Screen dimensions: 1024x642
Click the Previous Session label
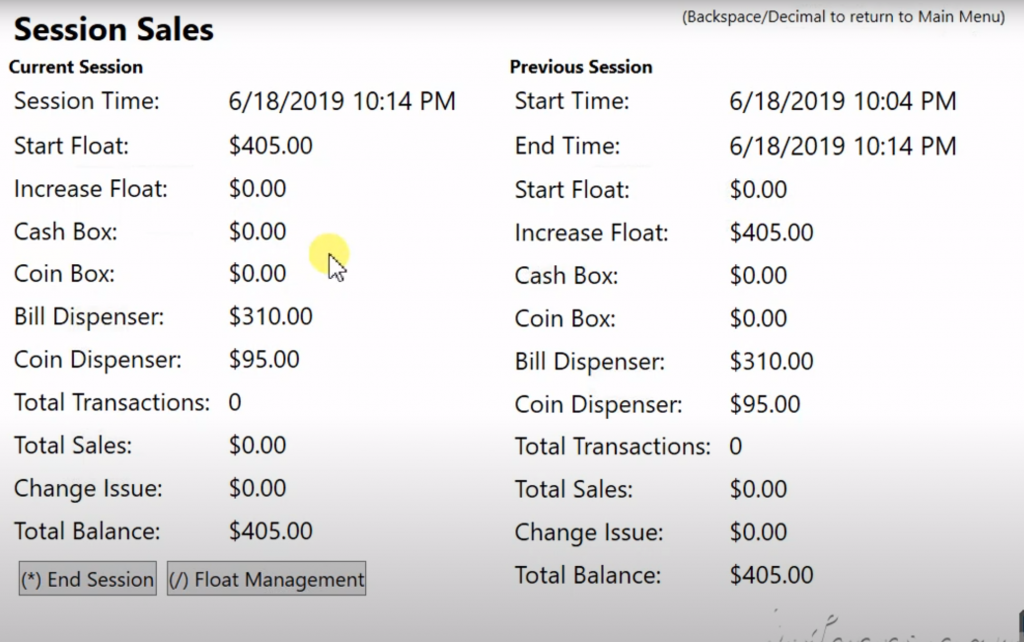pyautogui.click(x=581, y=67)
